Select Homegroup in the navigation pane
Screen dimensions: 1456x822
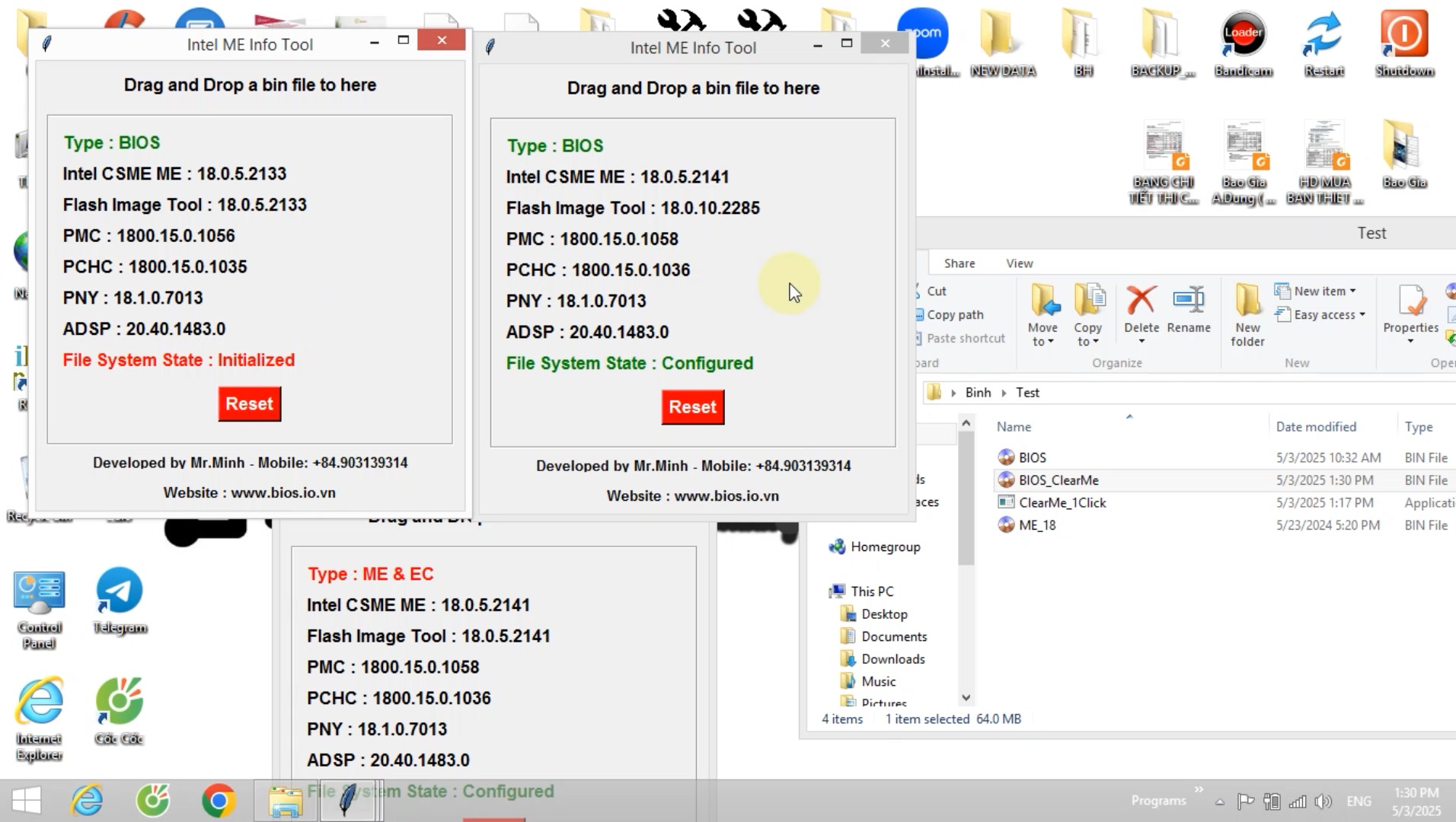pyautogui.click(x=875, y=546)
